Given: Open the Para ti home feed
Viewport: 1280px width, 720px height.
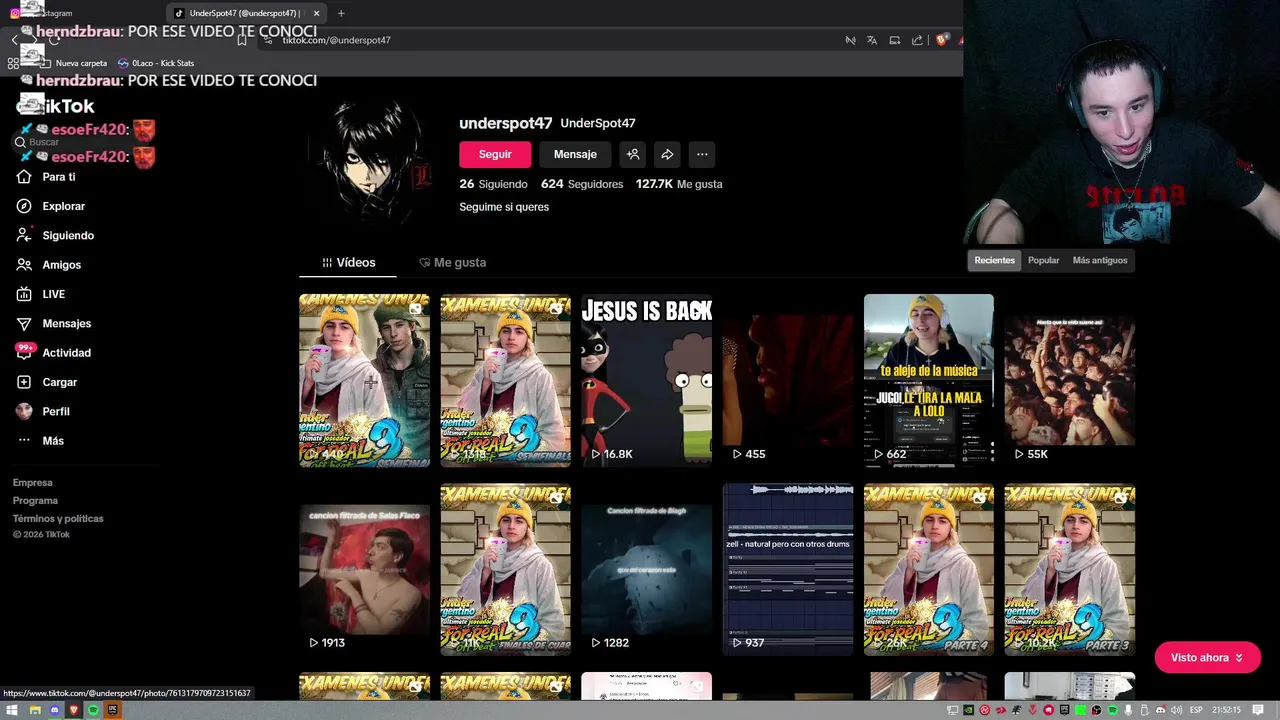Looking at the screenshot, I should (x=46, y=177).
